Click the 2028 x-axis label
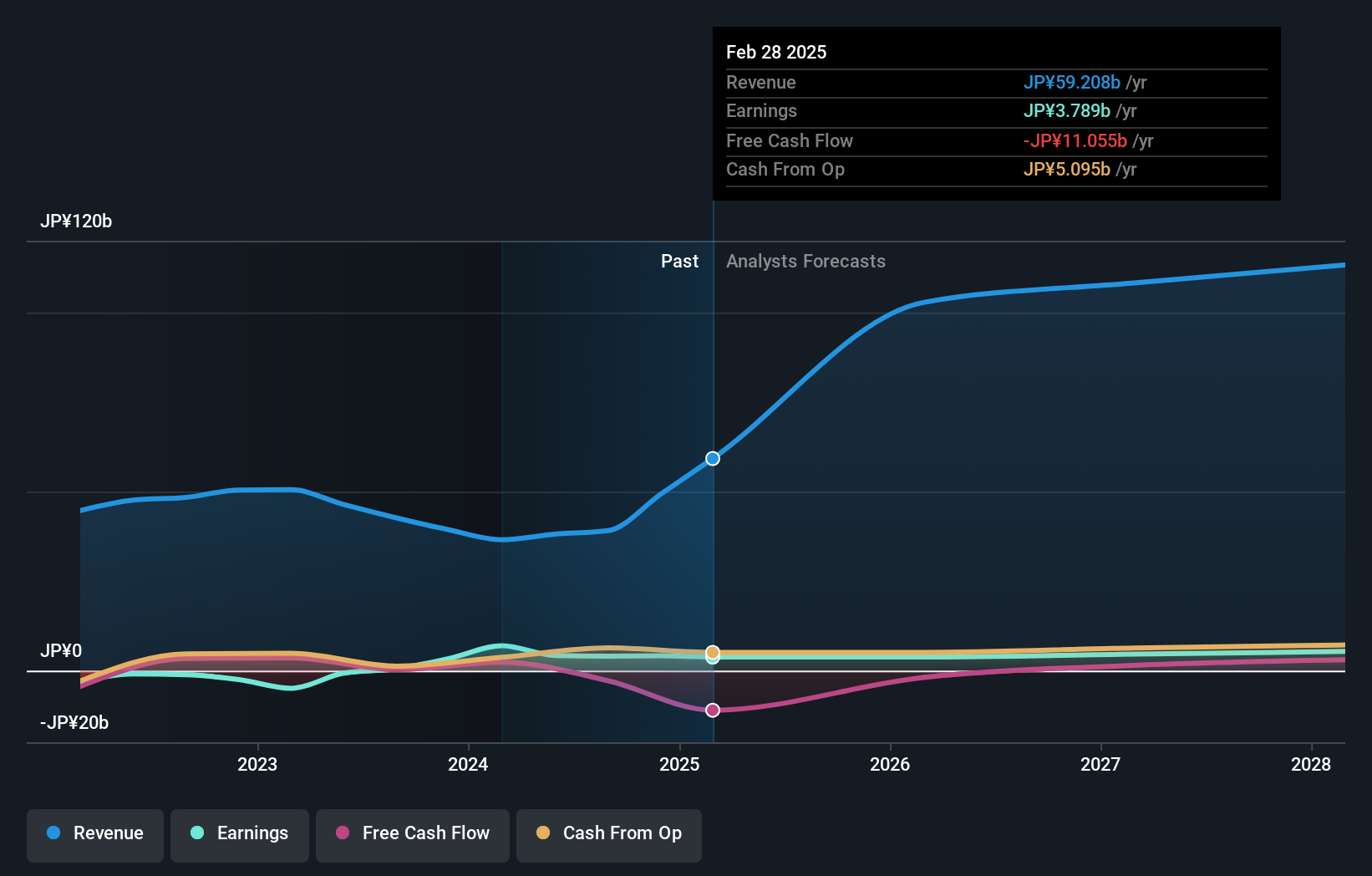1372x876 pixels. (1311, 764)
